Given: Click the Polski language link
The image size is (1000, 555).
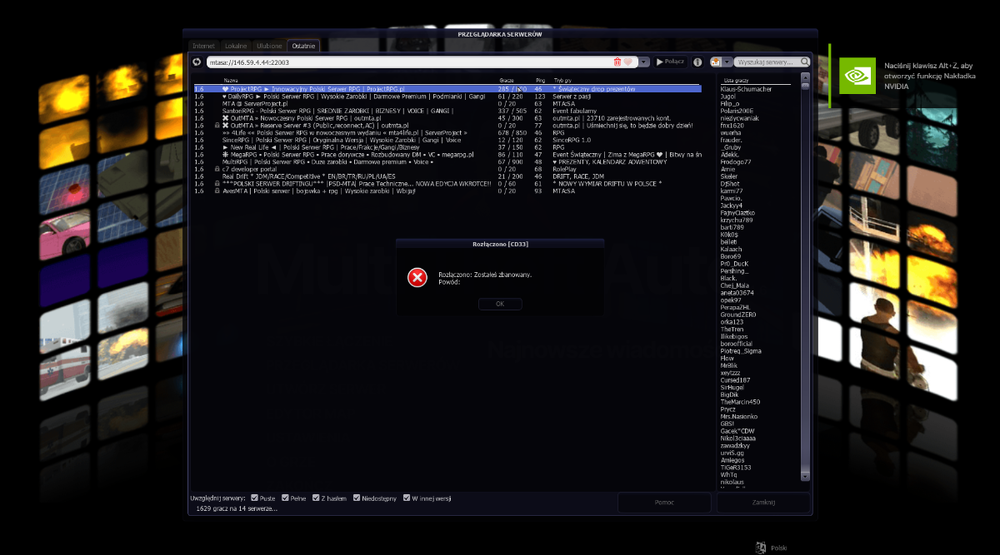Looking at the screenshot, I should coord(779,548).
